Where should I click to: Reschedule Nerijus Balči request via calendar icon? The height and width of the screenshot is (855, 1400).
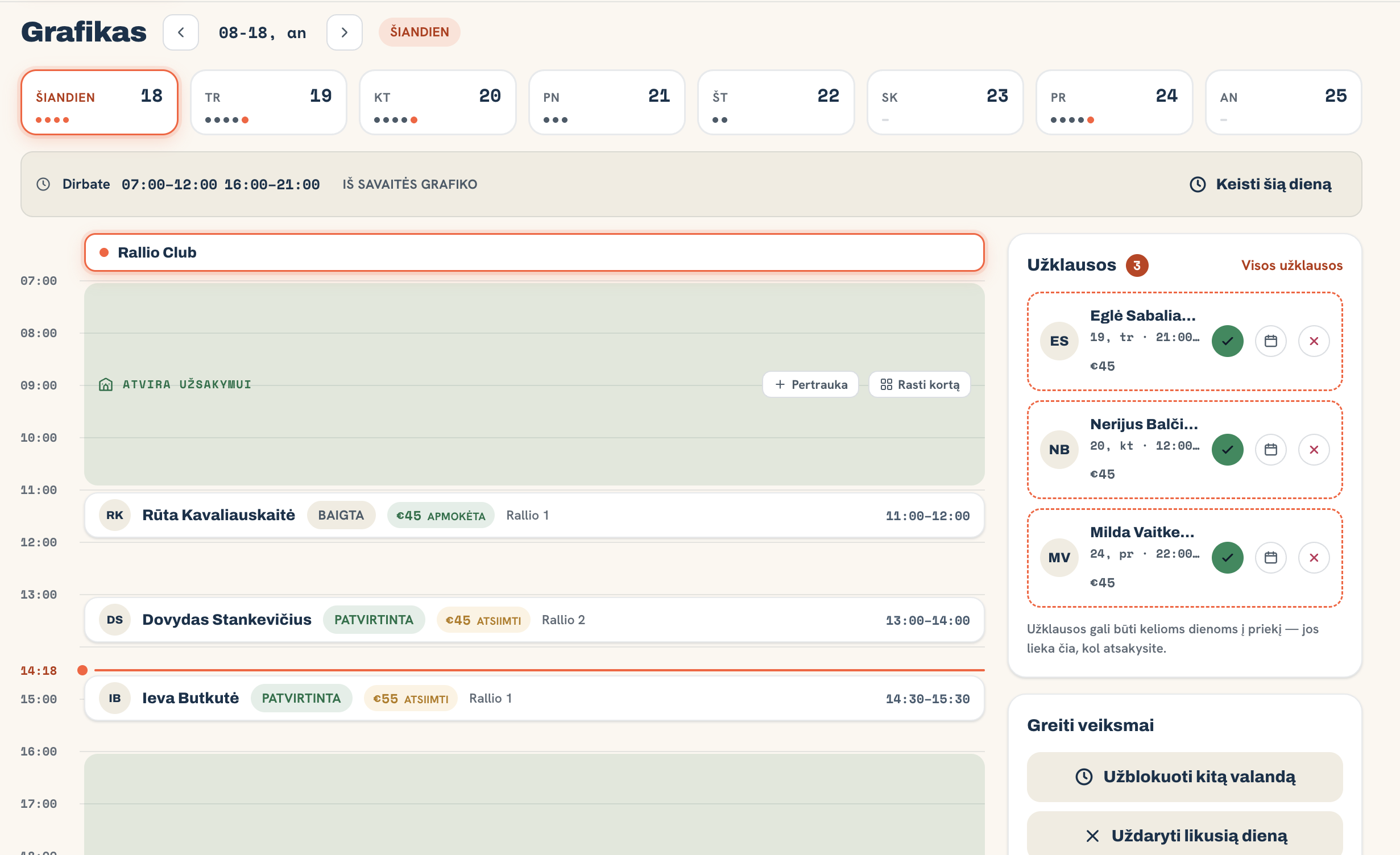click(1271, 450)
